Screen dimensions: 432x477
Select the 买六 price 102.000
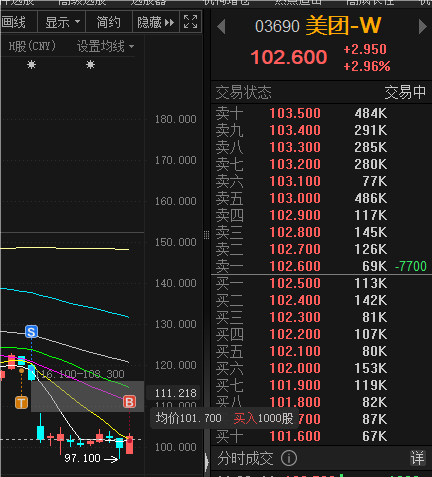pos(295,368)
